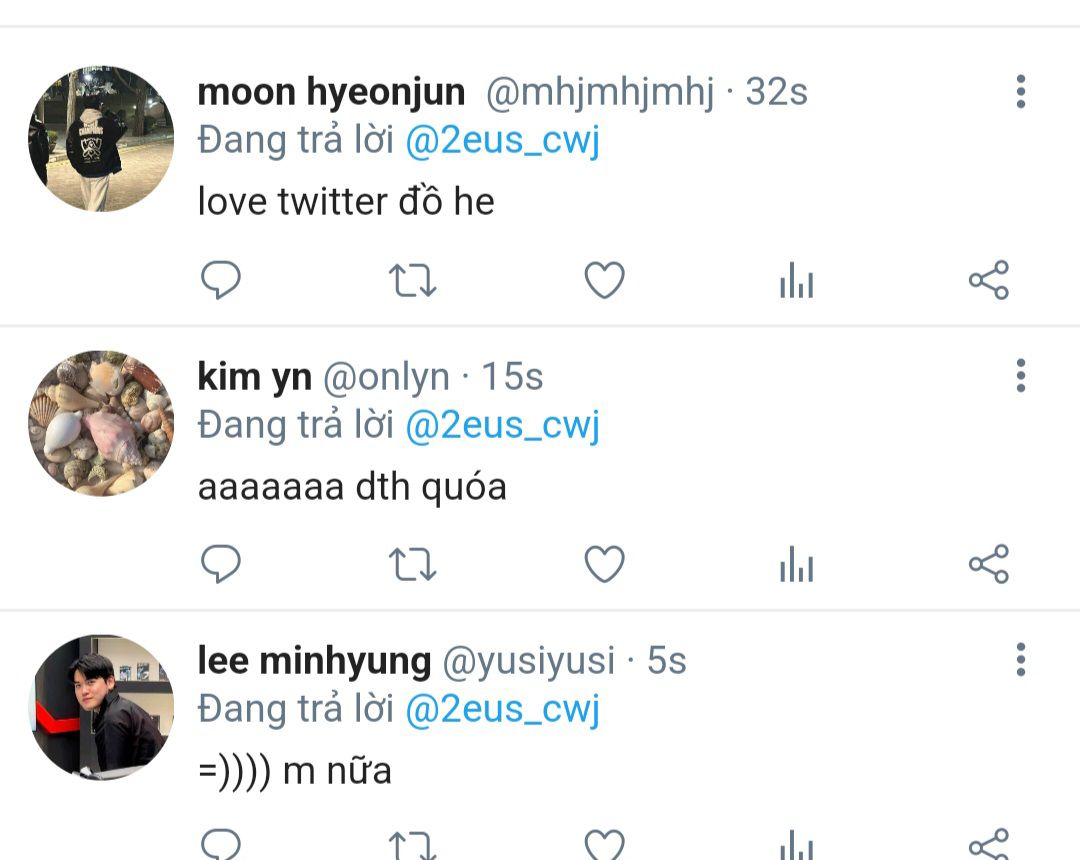The height and width of the screenshot is (860, 1080).
Task: Share kim yn's tweet
Action: tap(989, 564)
